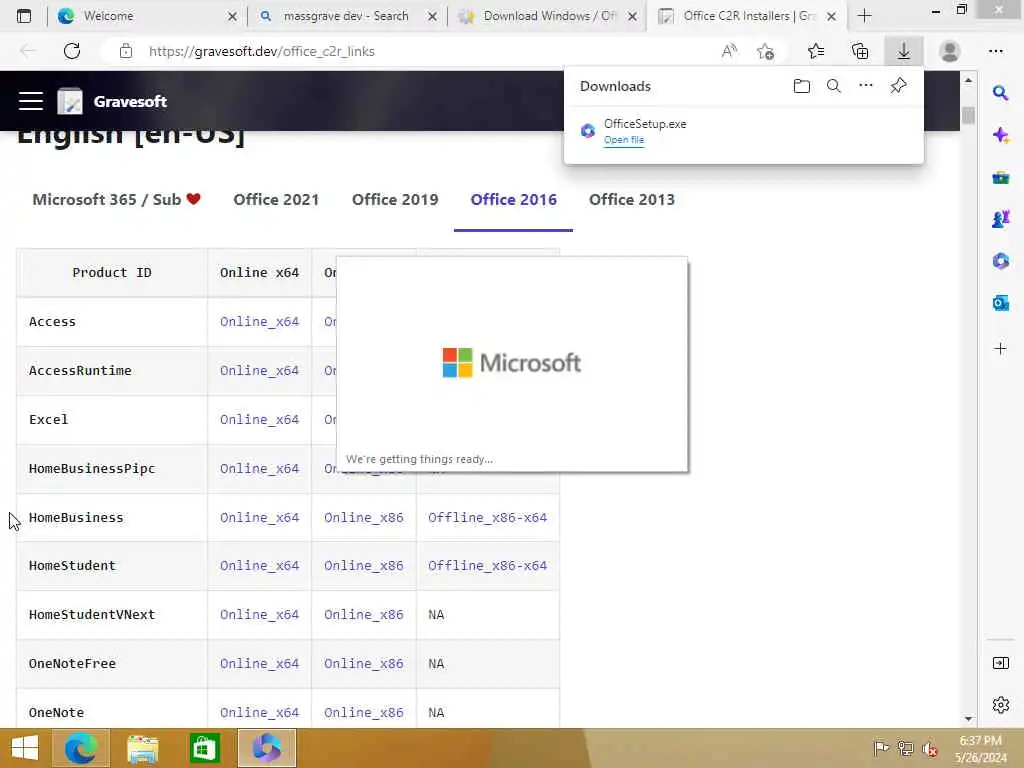The image size is (1024, 768).
Task: Open sidebar Tools briefcase icon
Action: (x=1000, y=177)
